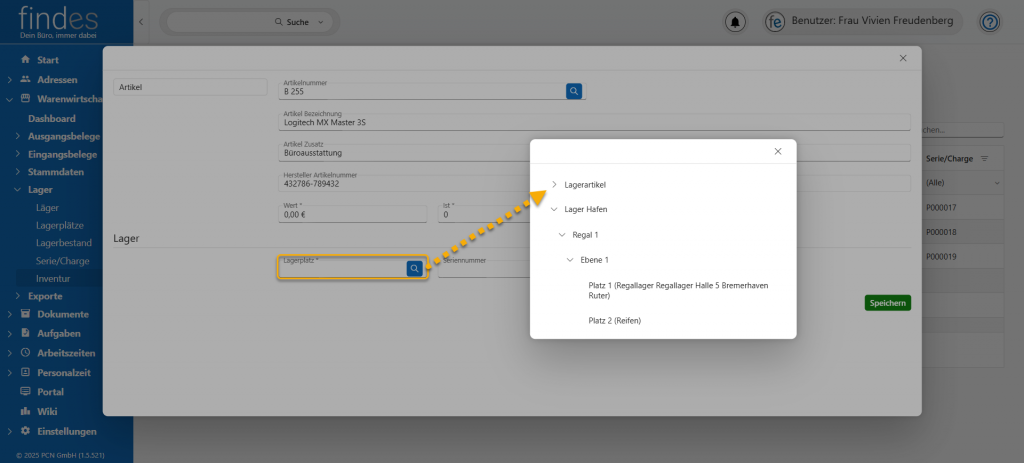Select Platz 2 (Reifen) storage location
The height and width of the screenshot is (463, 1024).
coord(614,321)
